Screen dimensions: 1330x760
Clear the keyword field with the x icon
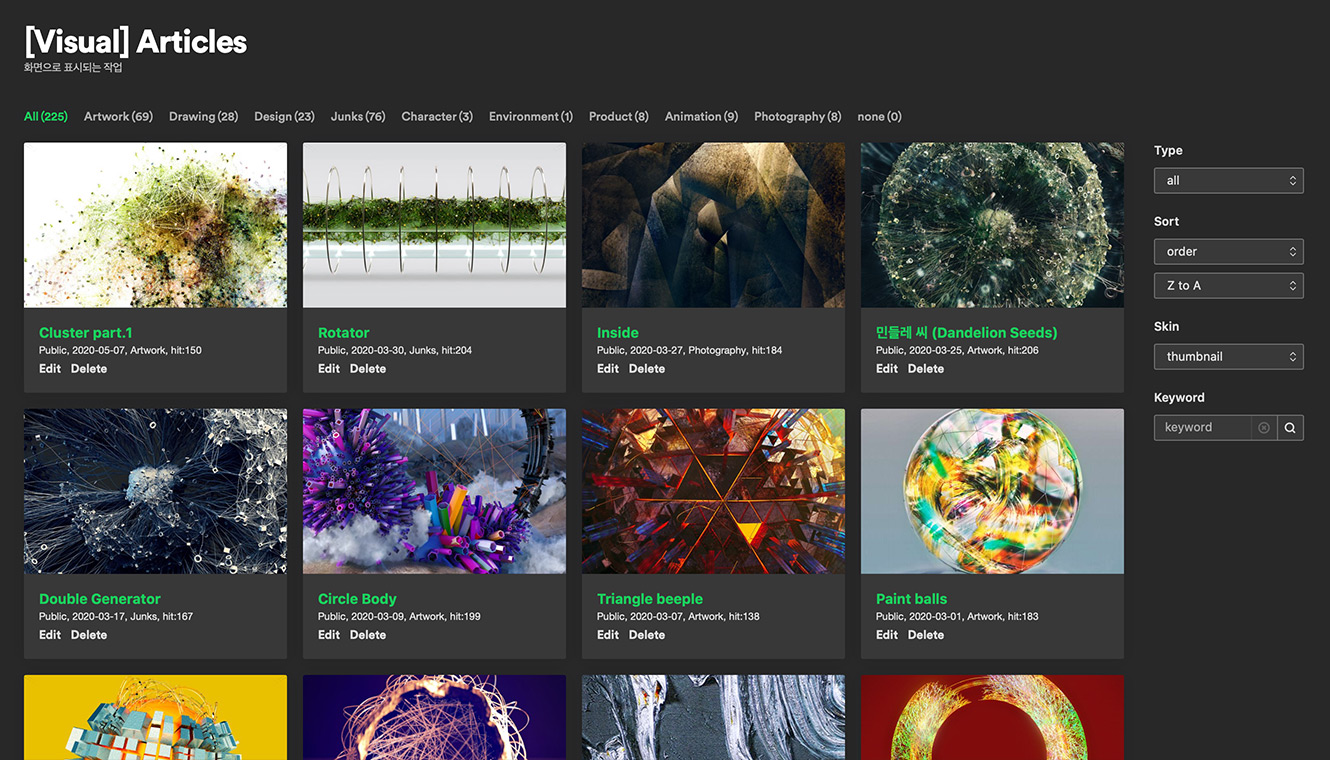point(1264,427)
